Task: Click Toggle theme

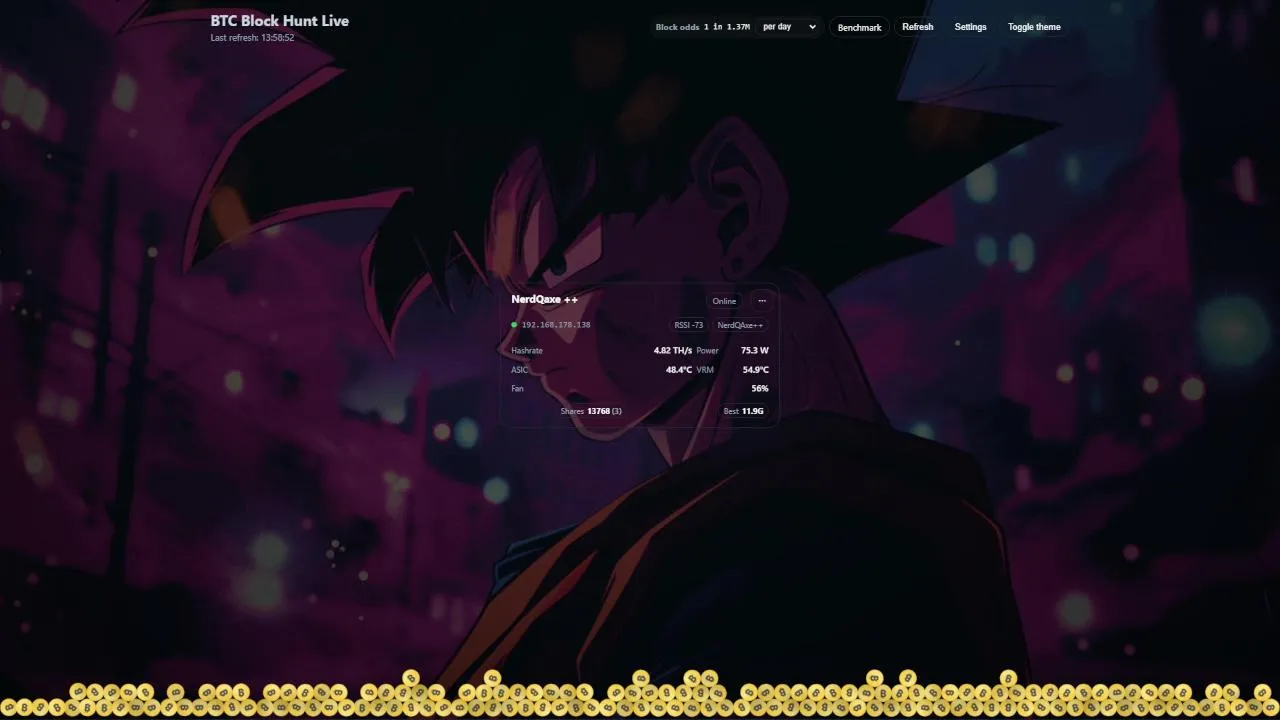Action: coord(1034,27)
